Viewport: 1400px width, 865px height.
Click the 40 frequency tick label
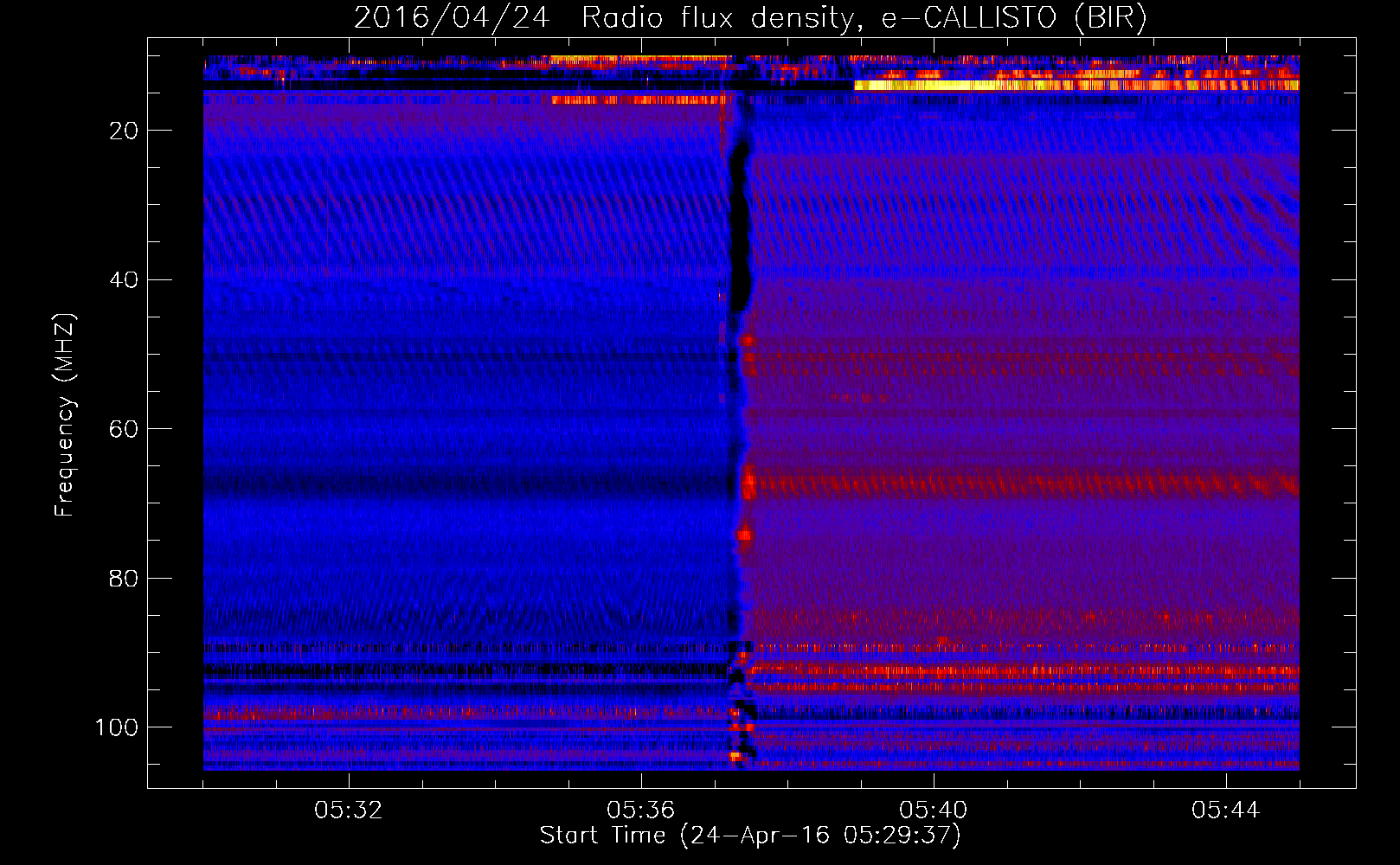coord(125,280)
